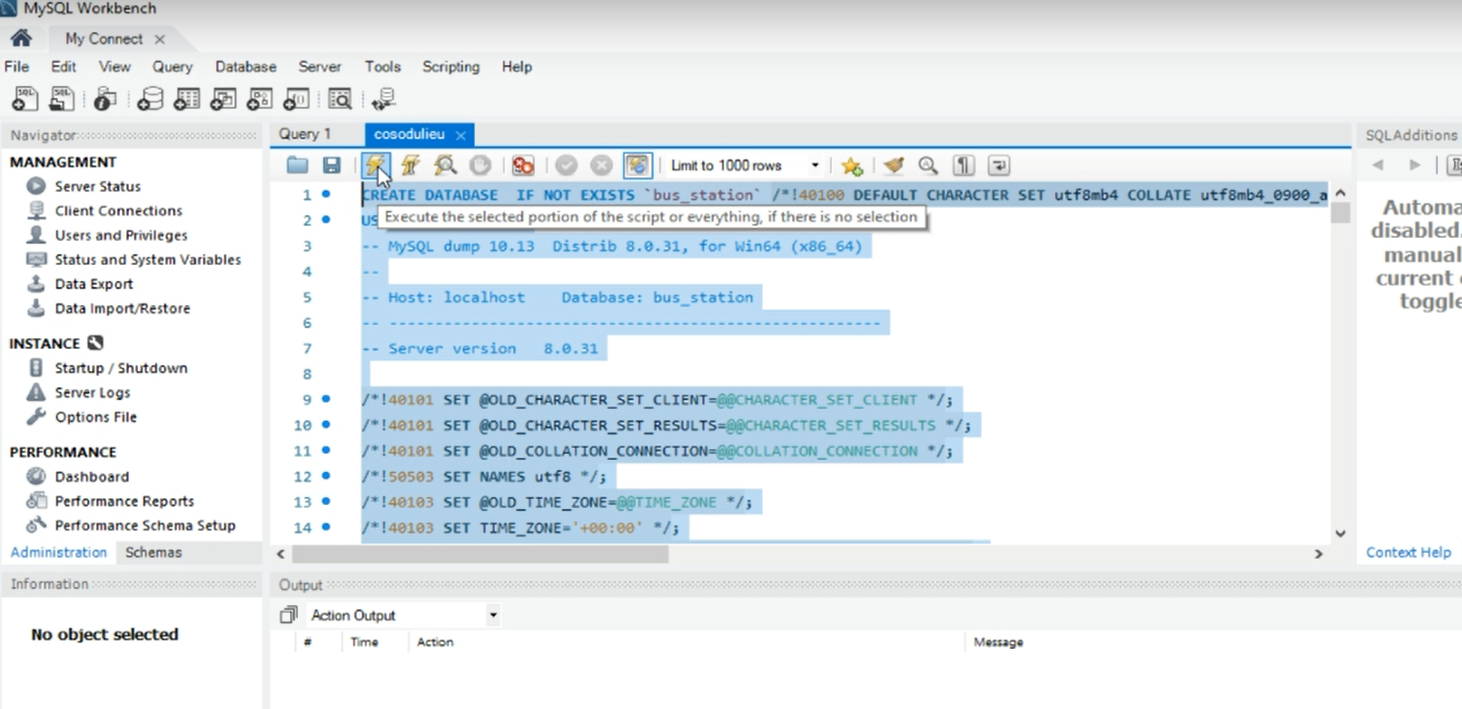Image resolution: width=1462 pixels, height=709 pixels.
Task: Reconnect to DBMS icon
Action: [383, 98]
